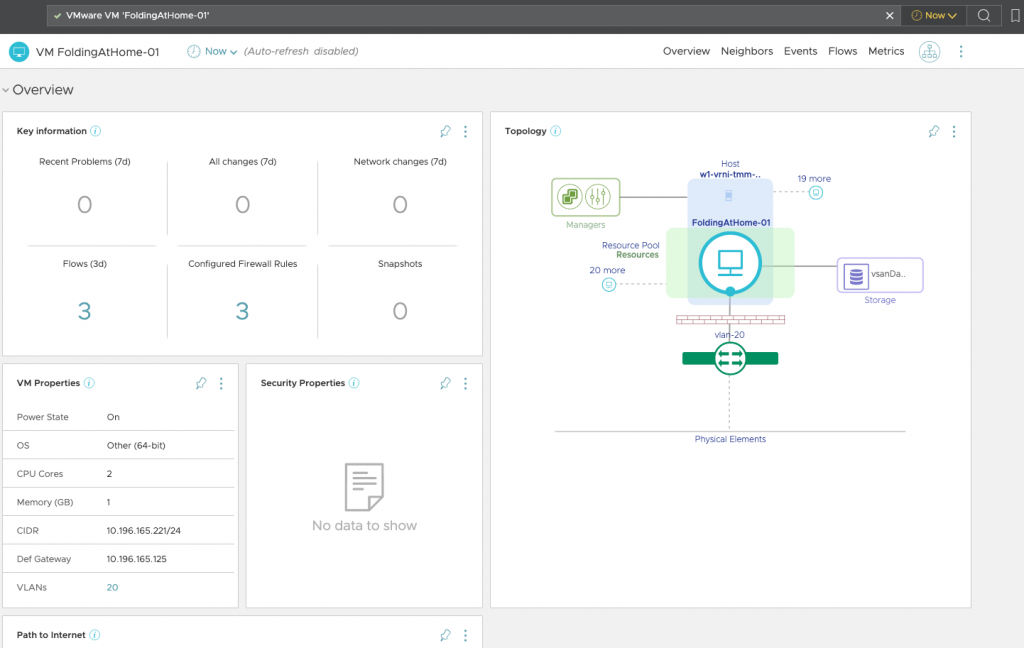Clear the search query with X

tap(890, 16)
